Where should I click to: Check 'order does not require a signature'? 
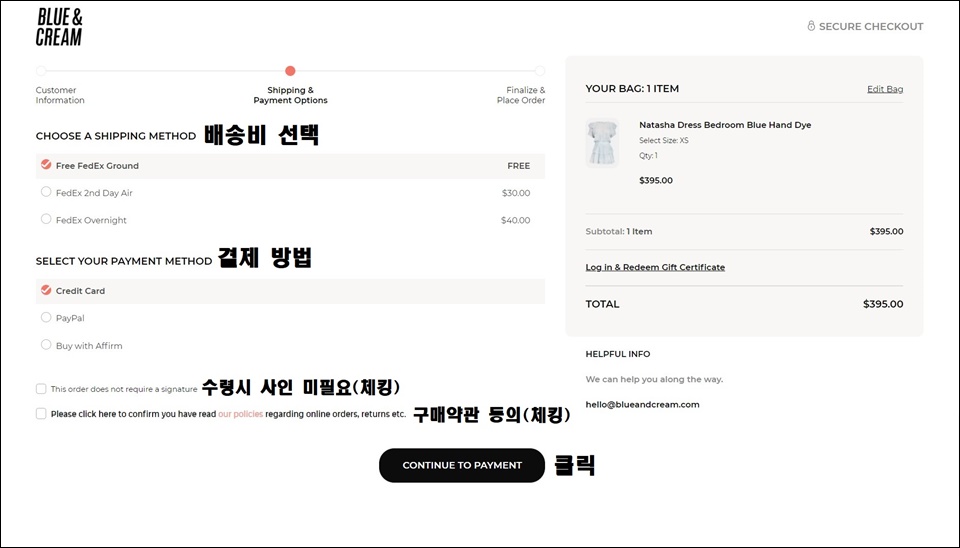[x=41, y=389]
